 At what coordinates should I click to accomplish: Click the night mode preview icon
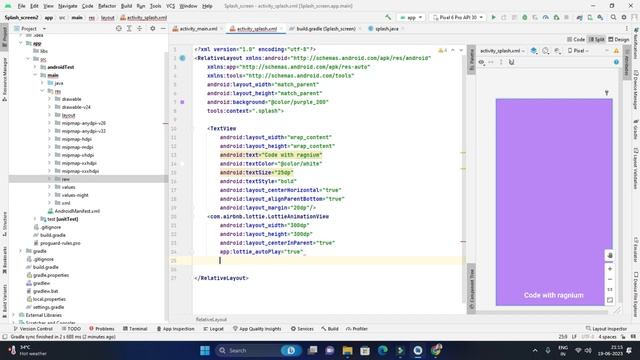pos(557,51)
